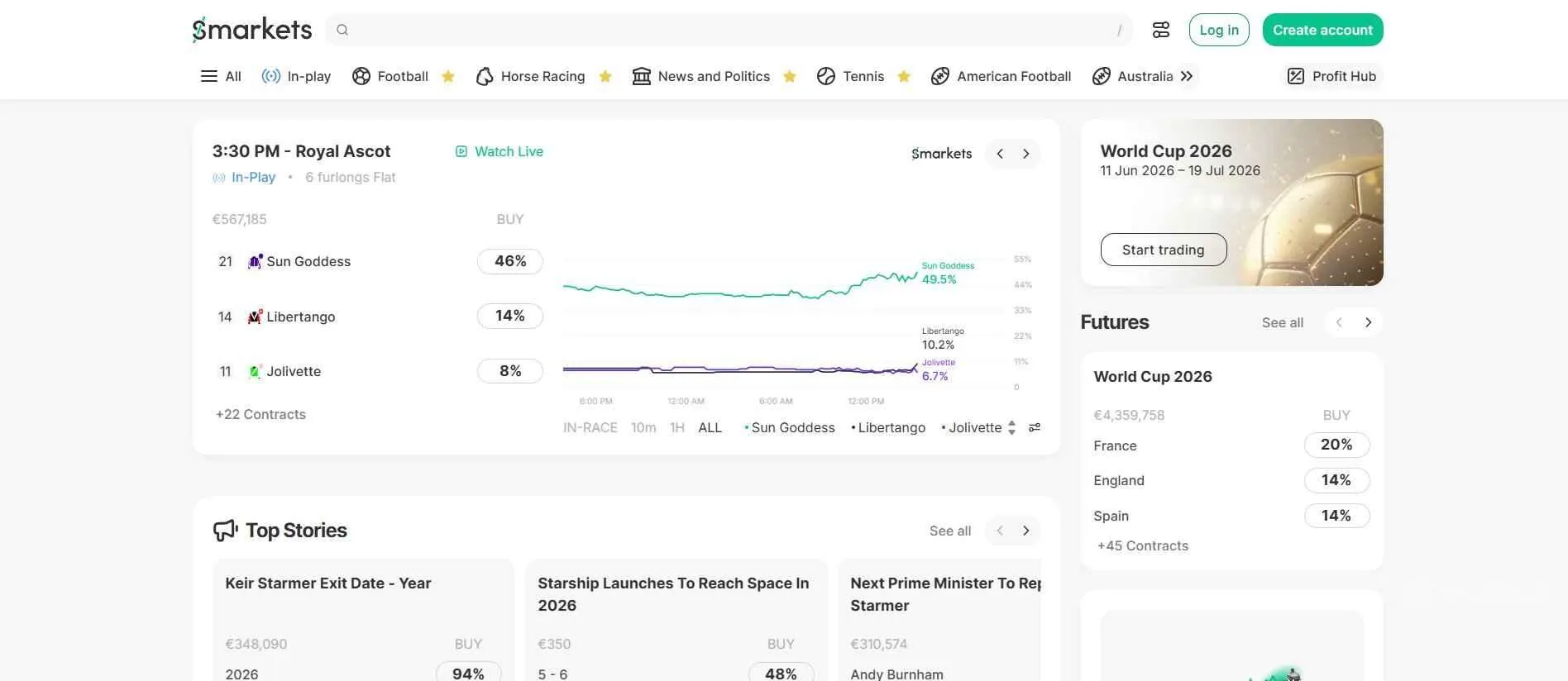Image resolution: width=1568 pixels, height=681 pixels.
Task: Buy Libertango at 14%
Action: (x=510, y=316)
